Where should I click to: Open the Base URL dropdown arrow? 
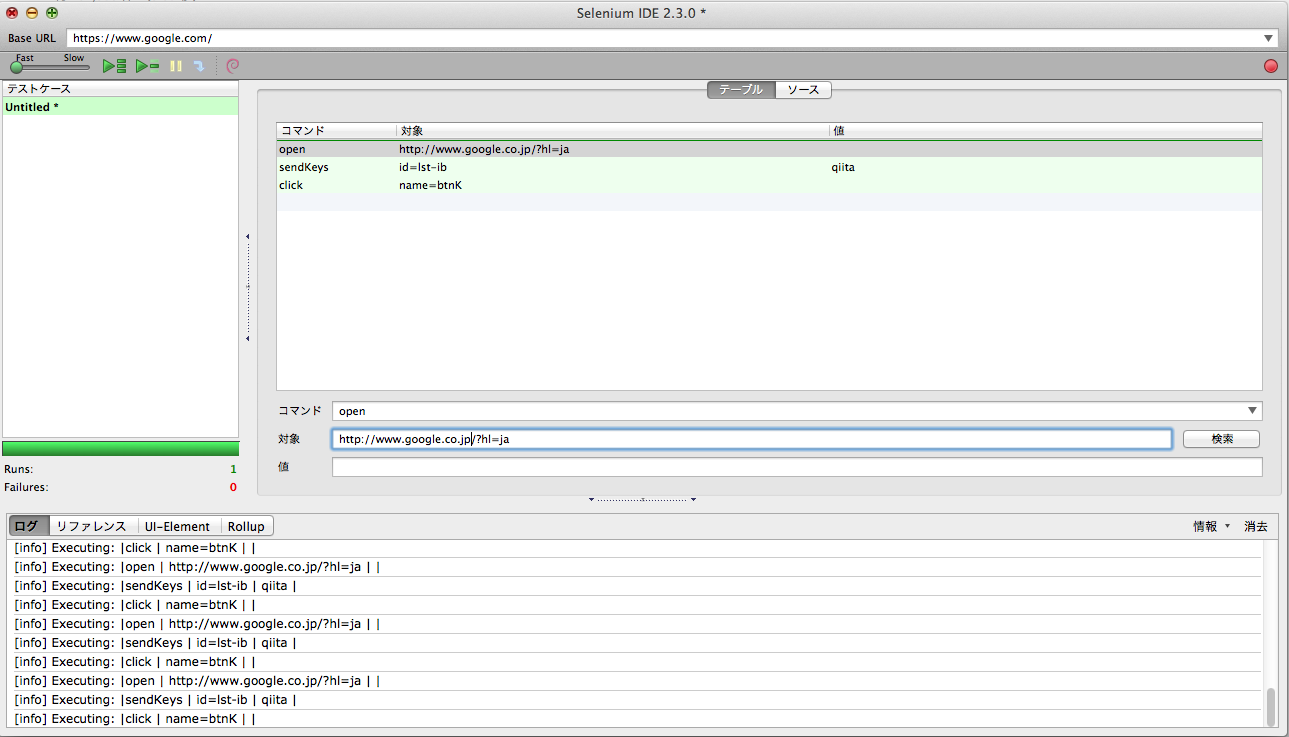1269,38
